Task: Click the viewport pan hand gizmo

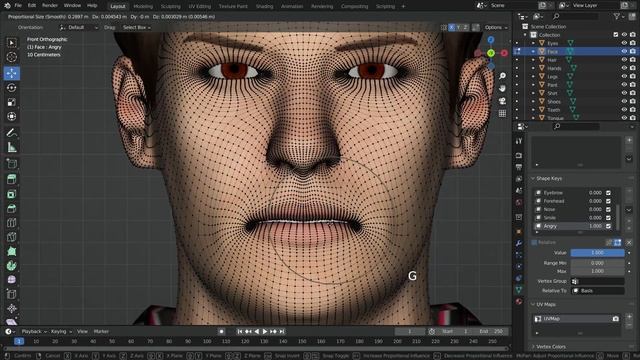Action: pos(502,89)
